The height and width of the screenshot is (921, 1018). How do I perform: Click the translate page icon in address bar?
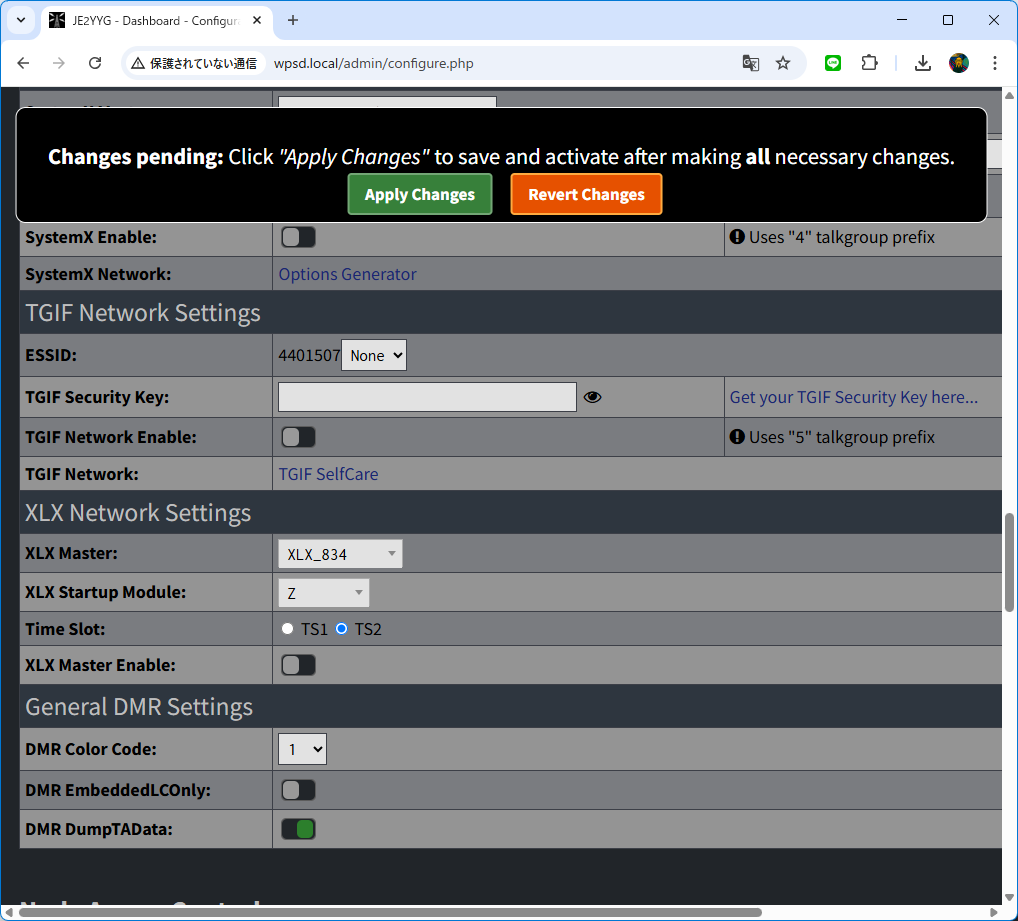[750, 63]
